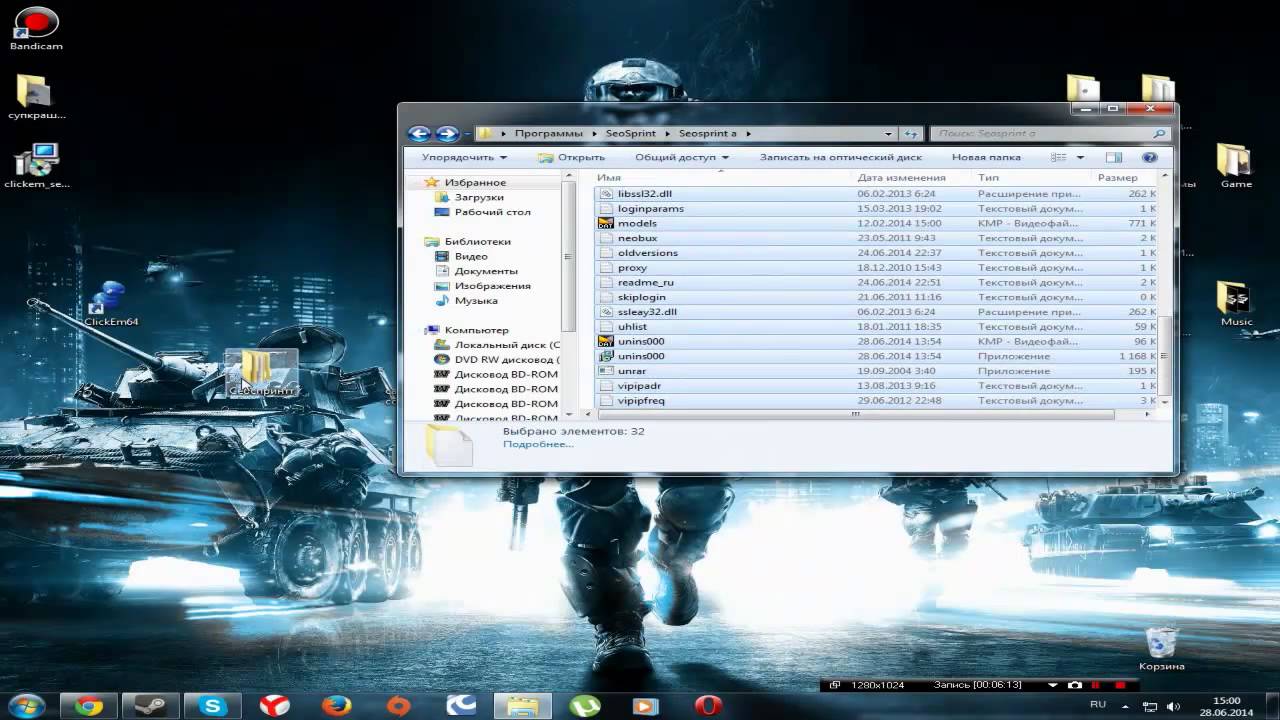Select Компьютер in the navigation pane
This screenshot has height=720, width=1280.
click(476, 330)
